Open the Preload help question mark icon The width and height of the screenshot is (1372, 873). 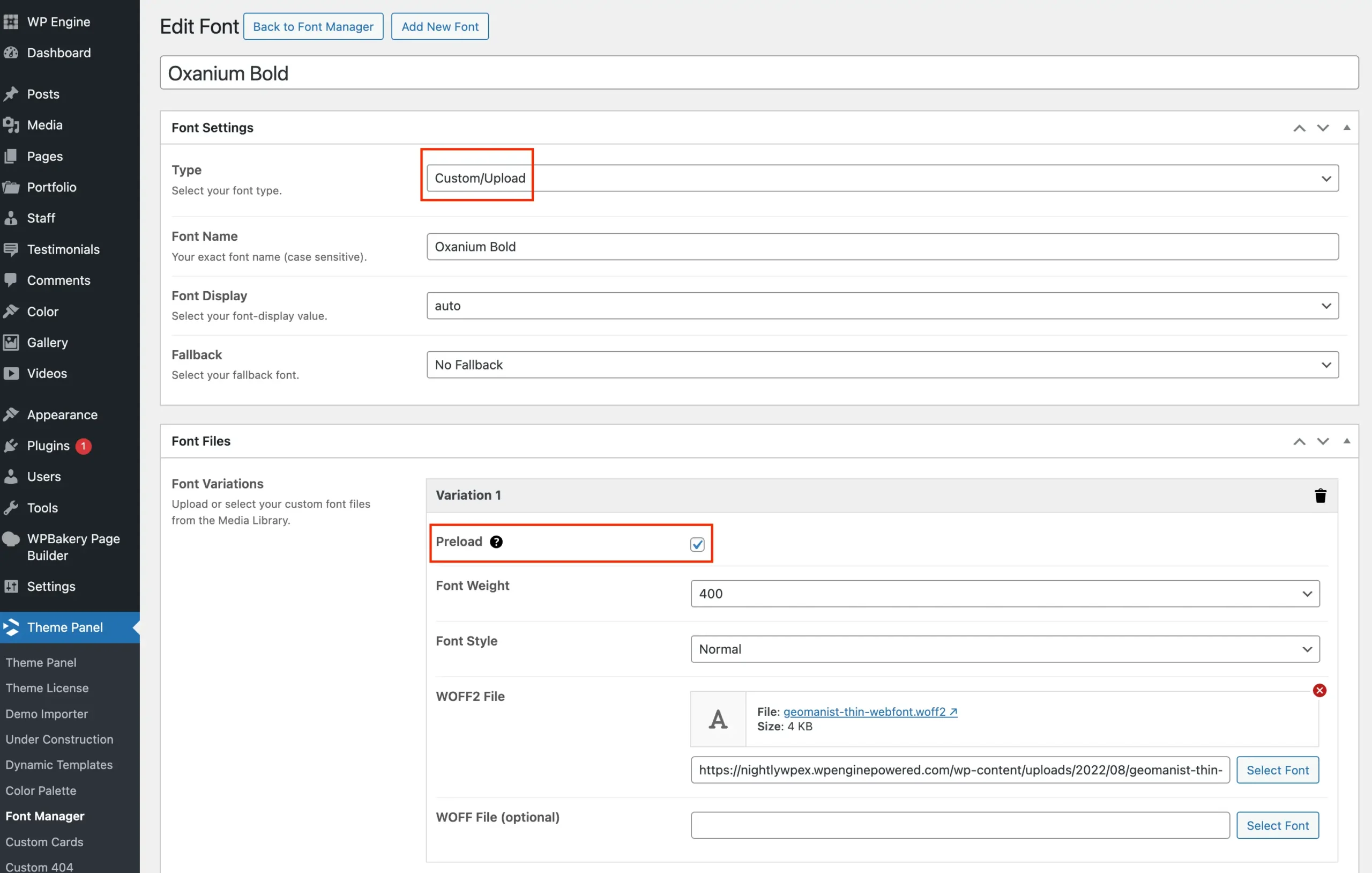coord(496,542)
